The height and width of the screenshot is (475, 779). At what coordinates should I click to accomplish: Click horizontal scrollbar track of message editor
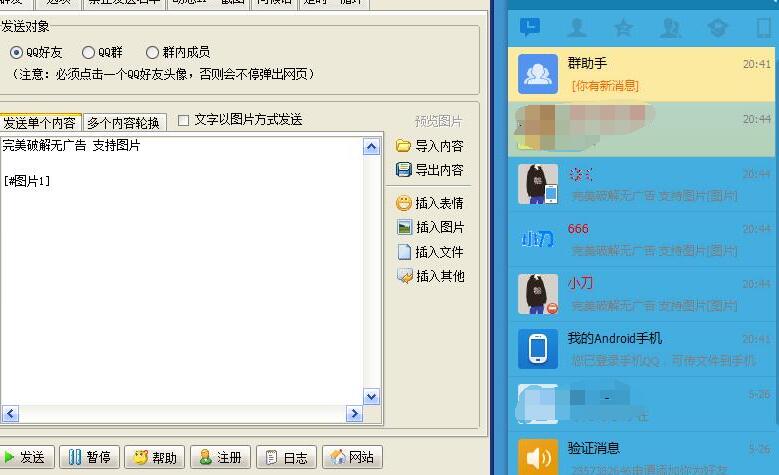point(182,413)
